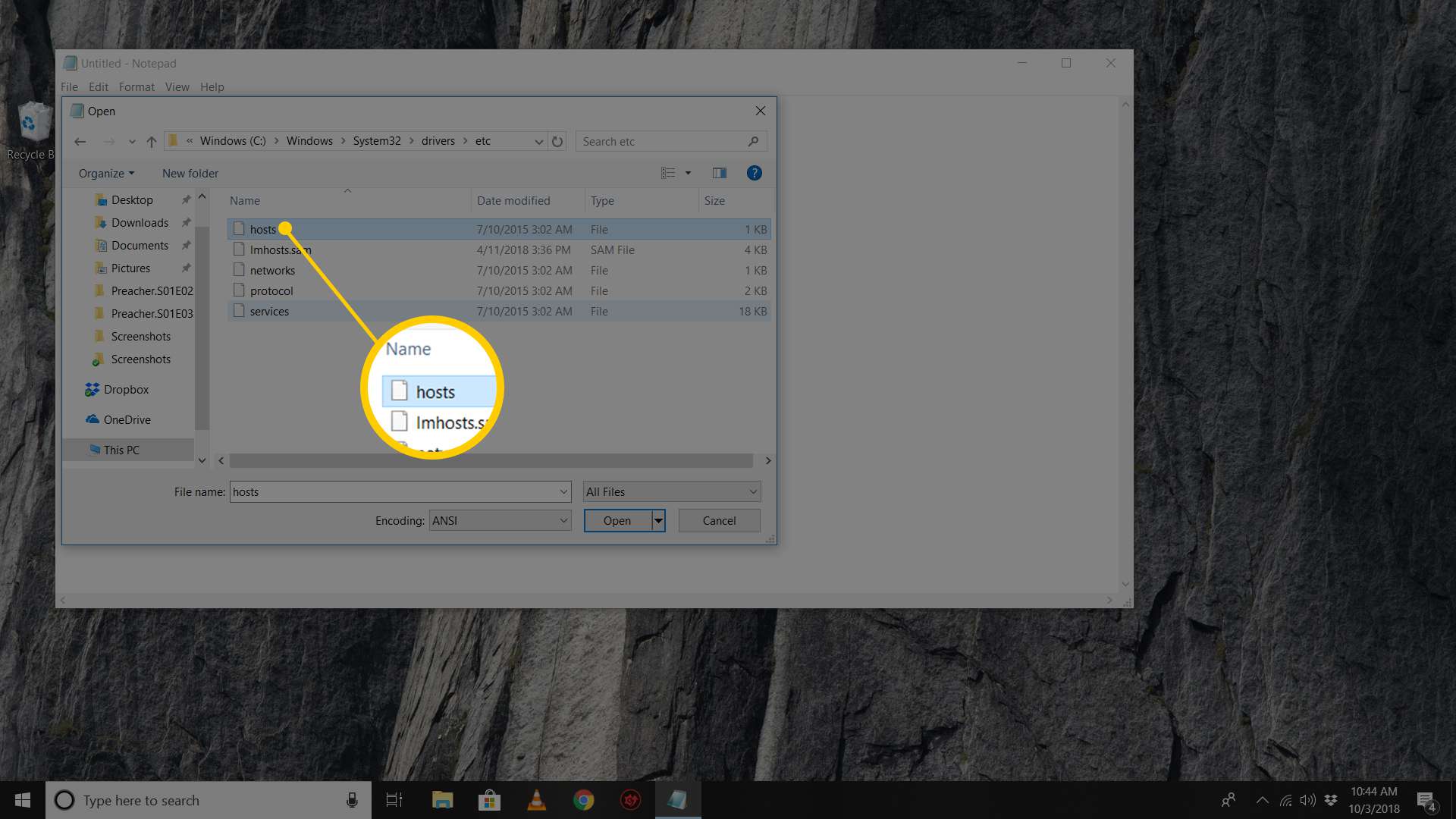
Task: Expand the Open button dropdown arrow
Action: tap(658, 519)
